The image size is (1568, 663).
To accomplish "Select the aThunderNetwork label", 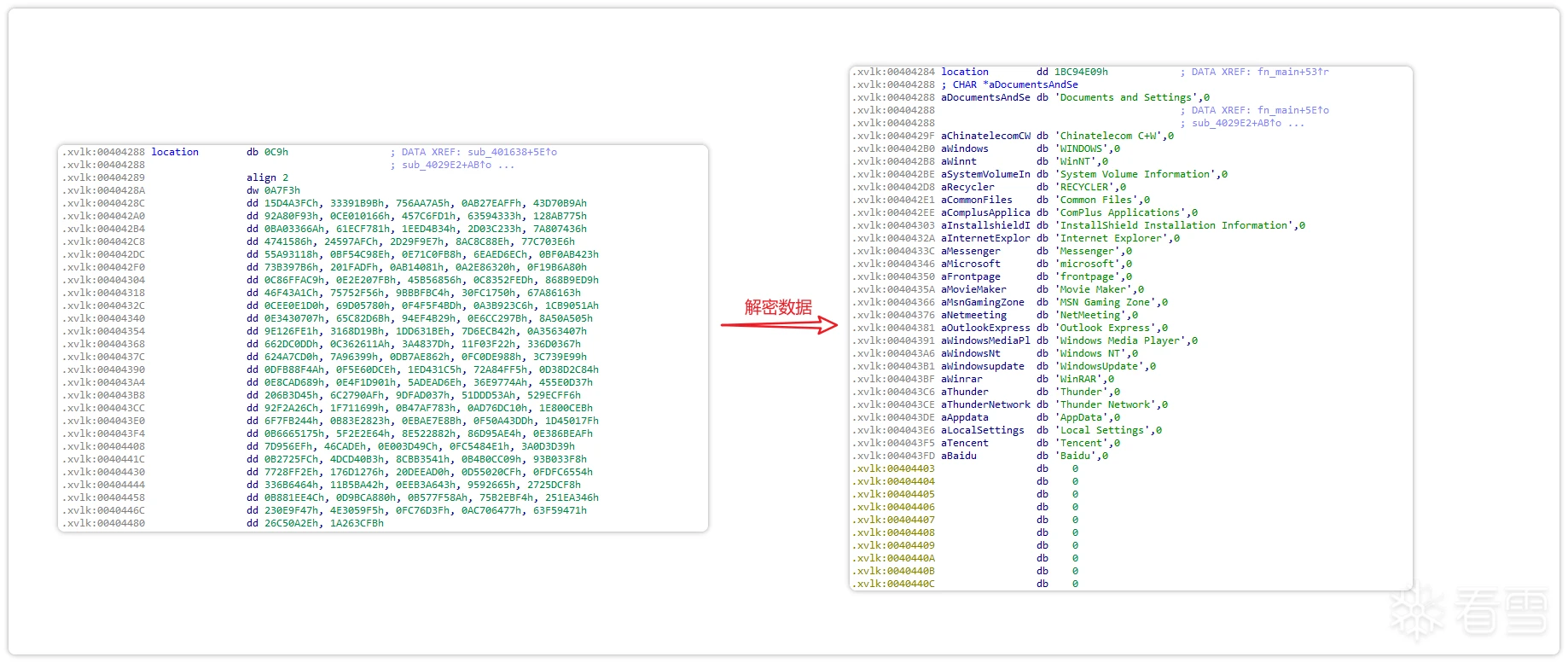I will pyautogui.click(x=985, y=404).
